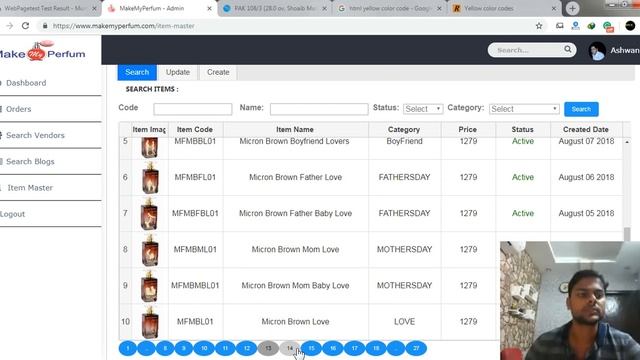Click the Created Date column header
Image resolution: width=640 pixels, height=360 pixels.
coord(586,129)
